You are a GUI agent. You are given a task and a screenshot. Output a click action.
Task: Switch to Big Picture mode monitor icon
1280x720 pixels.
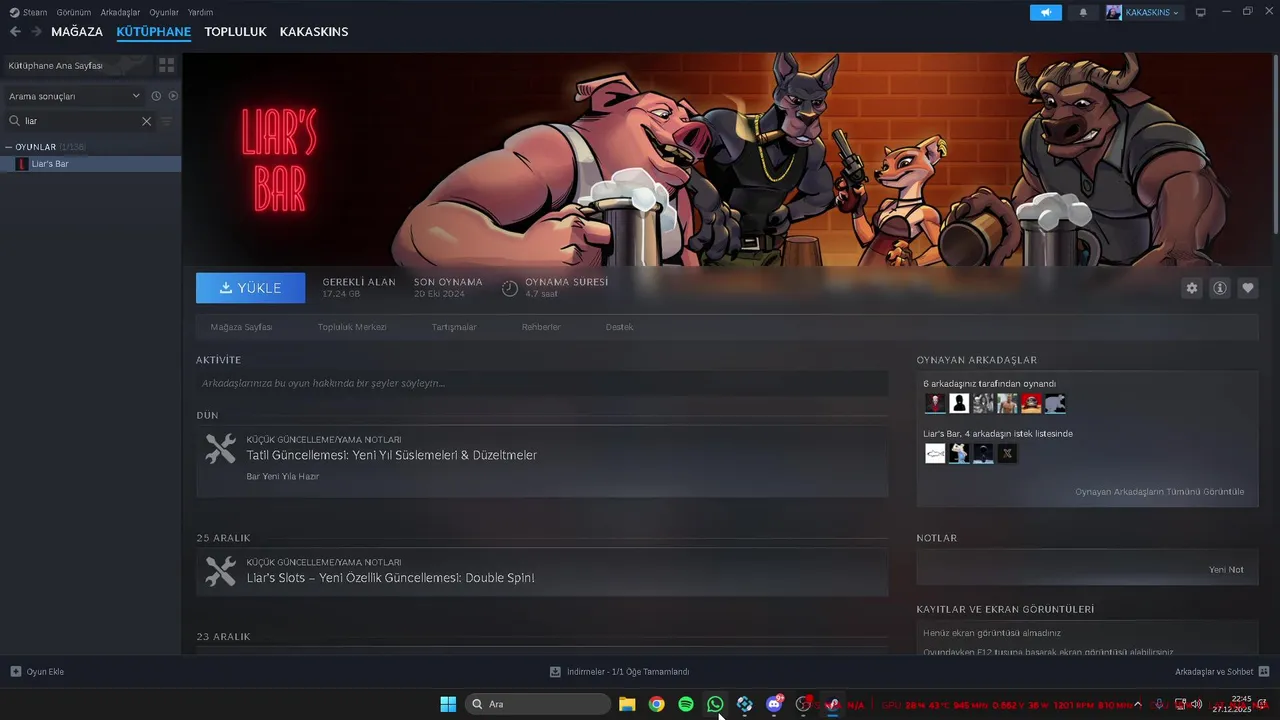coord(1201,12)
